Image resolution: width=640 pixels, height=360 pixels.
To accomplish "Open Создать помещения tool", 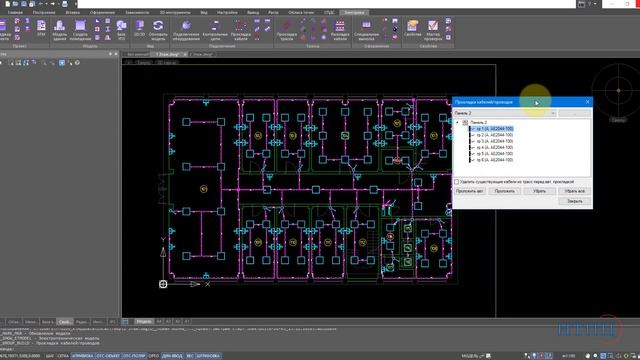I will pos(80,30).
